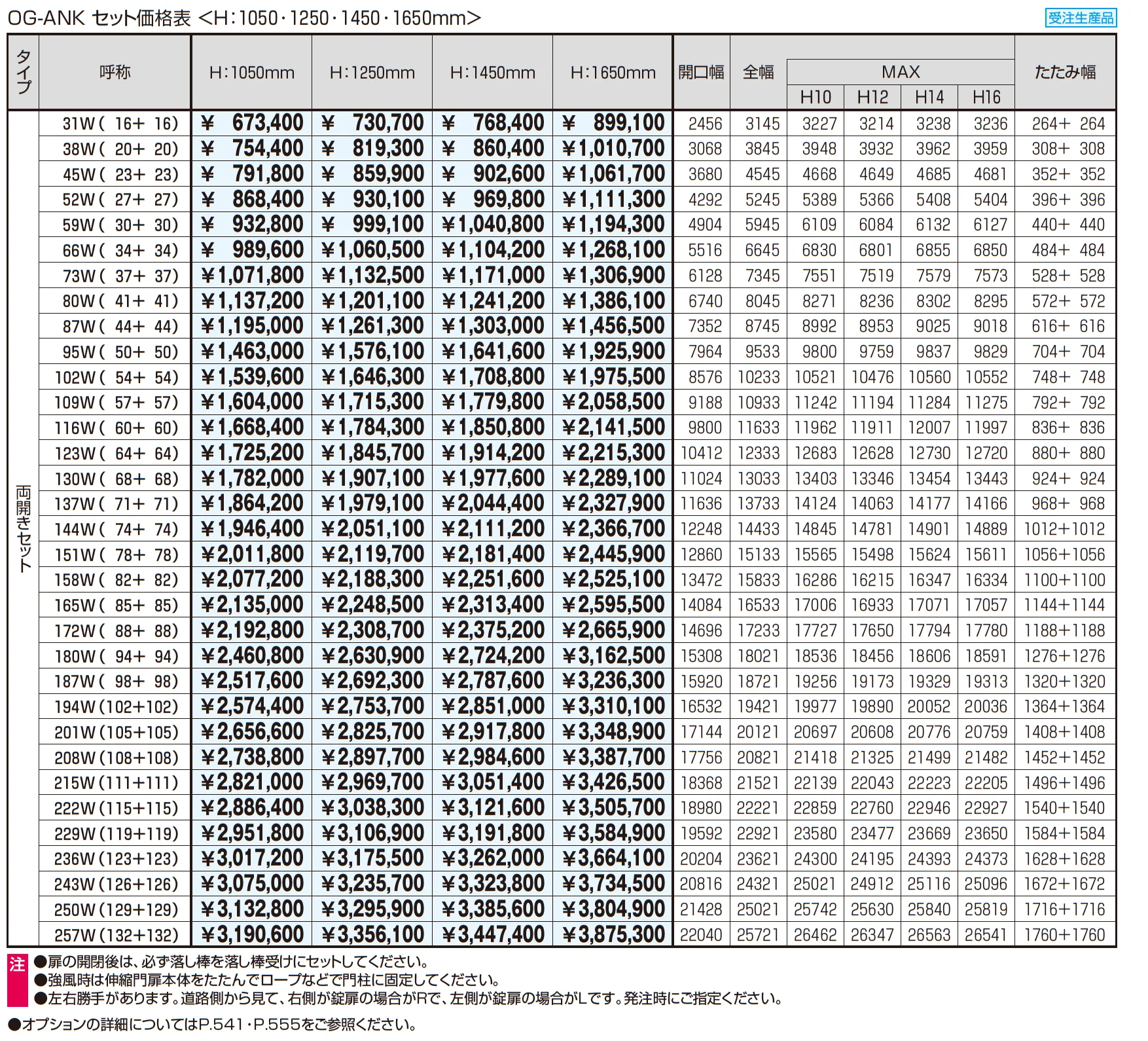Select H10 value 16286 in the 158W row
Image resolution: width=1148 pixels, height=1041 pixels.
tap(816, 580)
